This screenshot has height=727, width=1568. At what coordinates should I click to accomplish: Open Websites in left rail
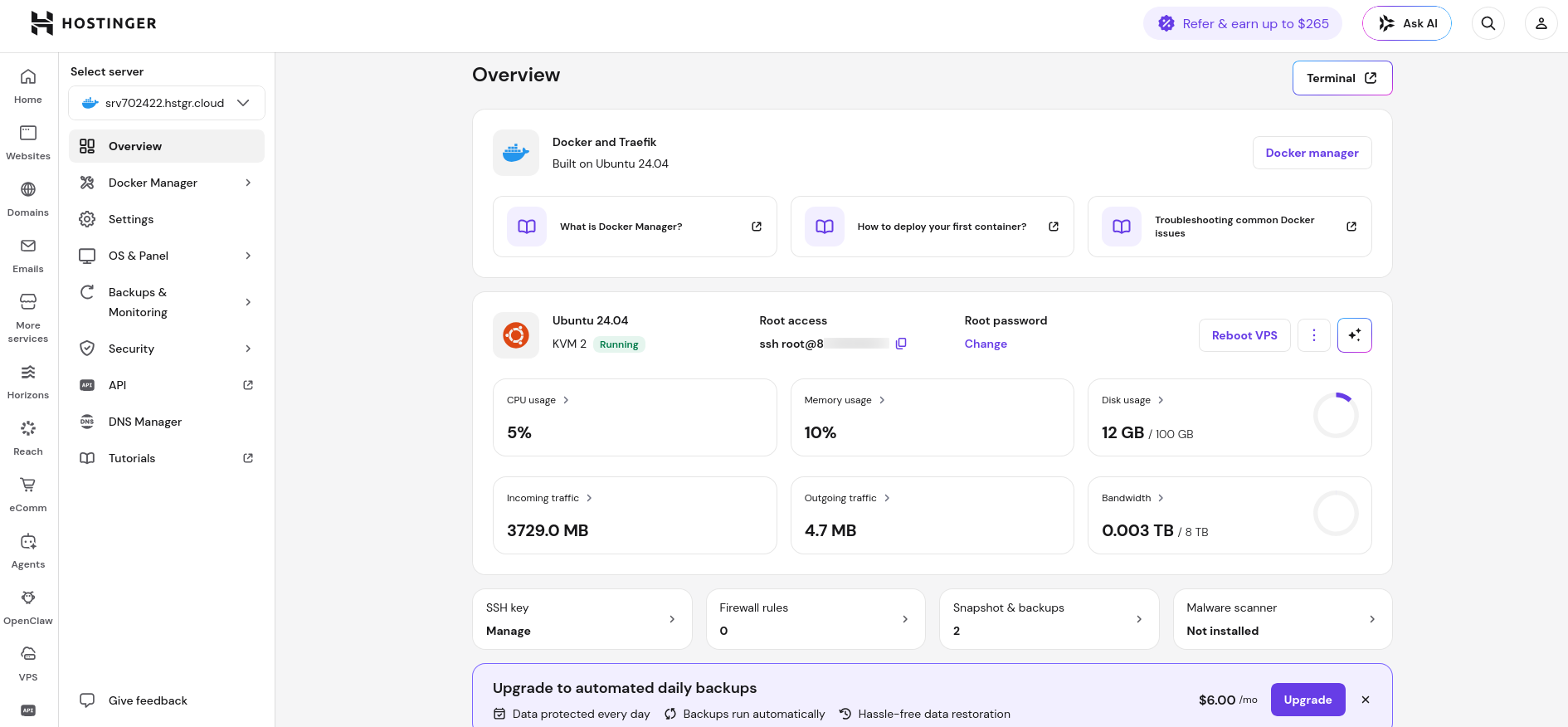click(x=28, y=143)
